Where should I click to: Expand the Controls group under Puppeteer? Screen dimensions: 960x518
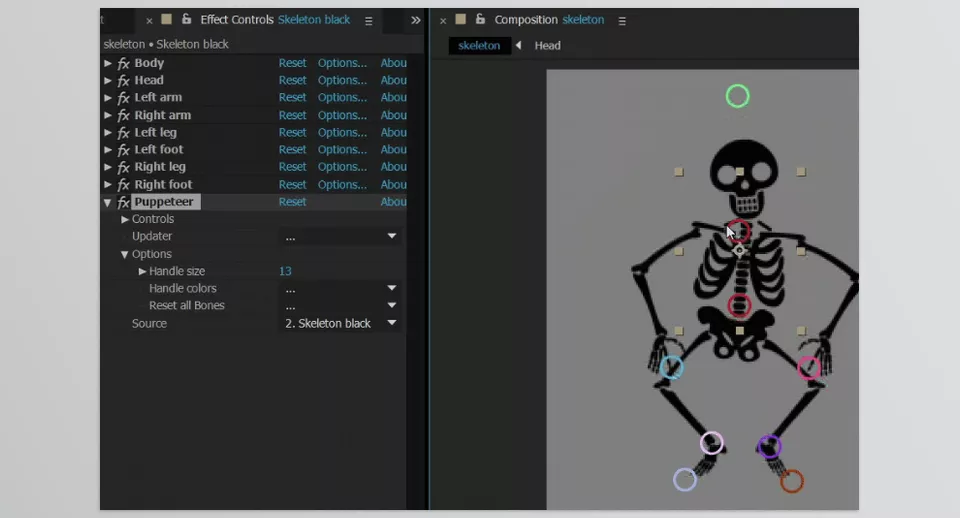coord(125,219)
